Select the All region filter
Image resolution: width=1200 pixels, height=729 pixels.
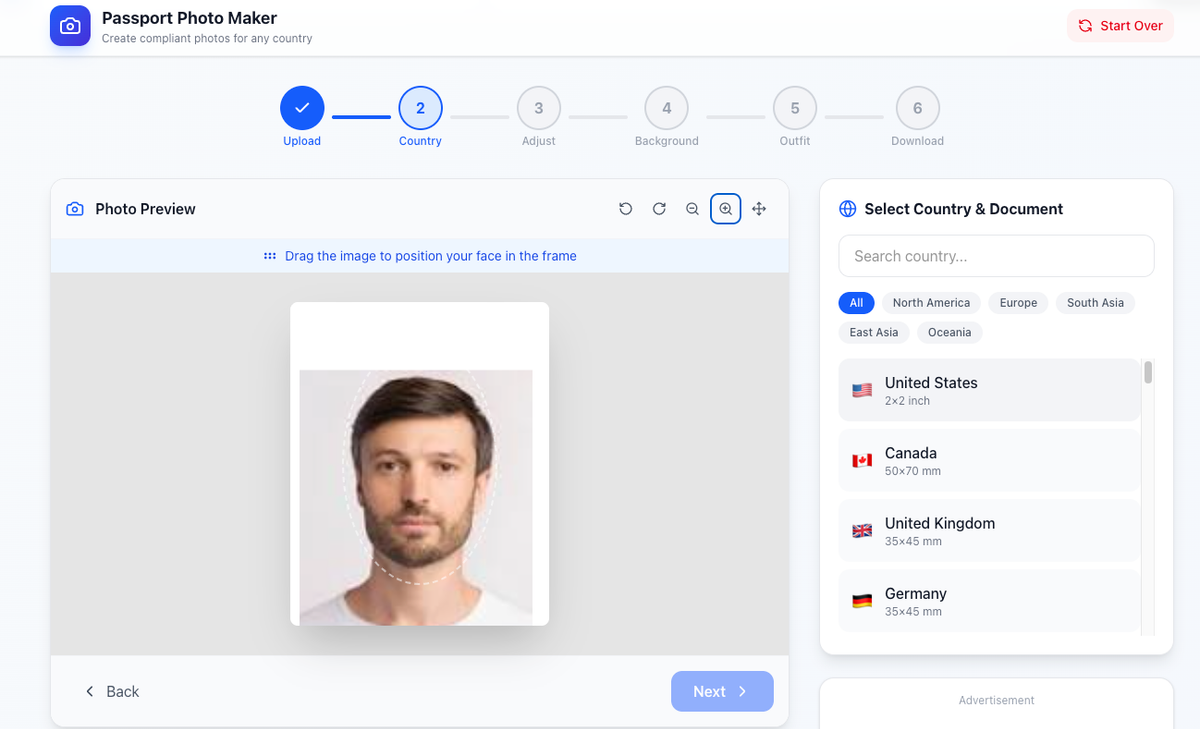click(x=856, y=303)
